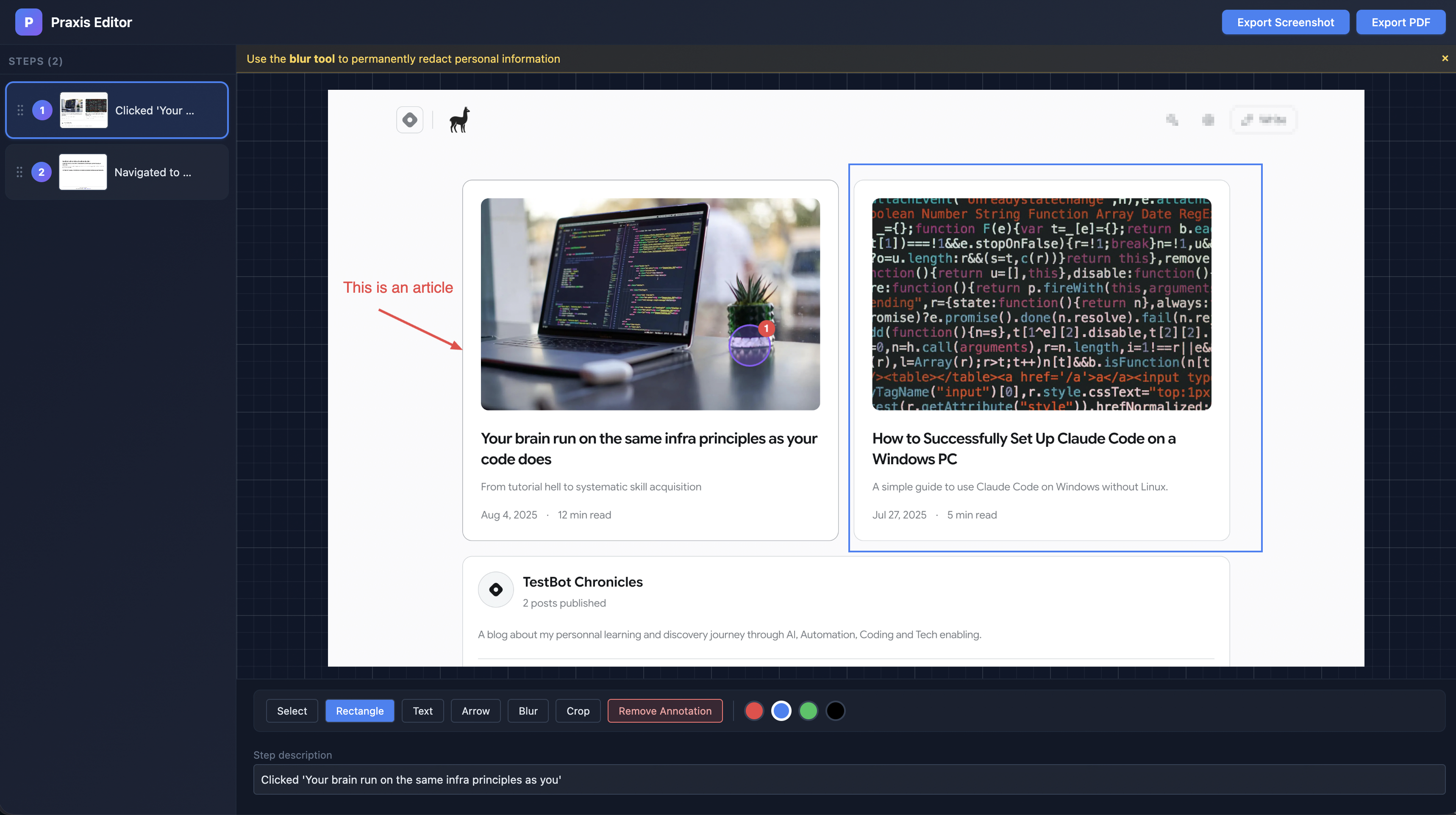Activate the Select tool

[291, 710]
